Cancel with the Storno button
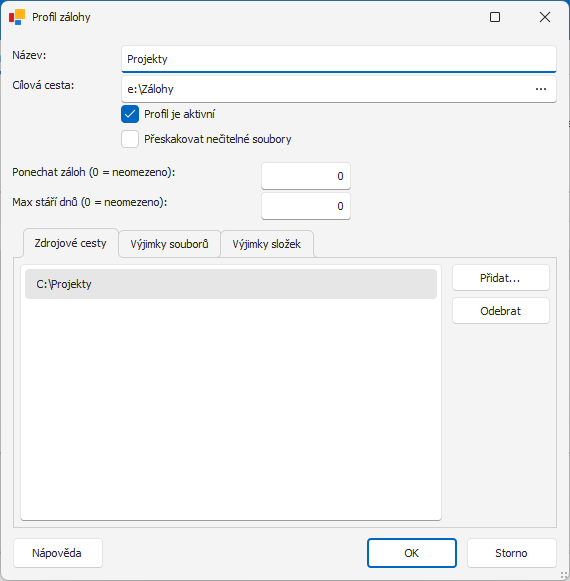The image size is (570, 581). pos(511,553)
